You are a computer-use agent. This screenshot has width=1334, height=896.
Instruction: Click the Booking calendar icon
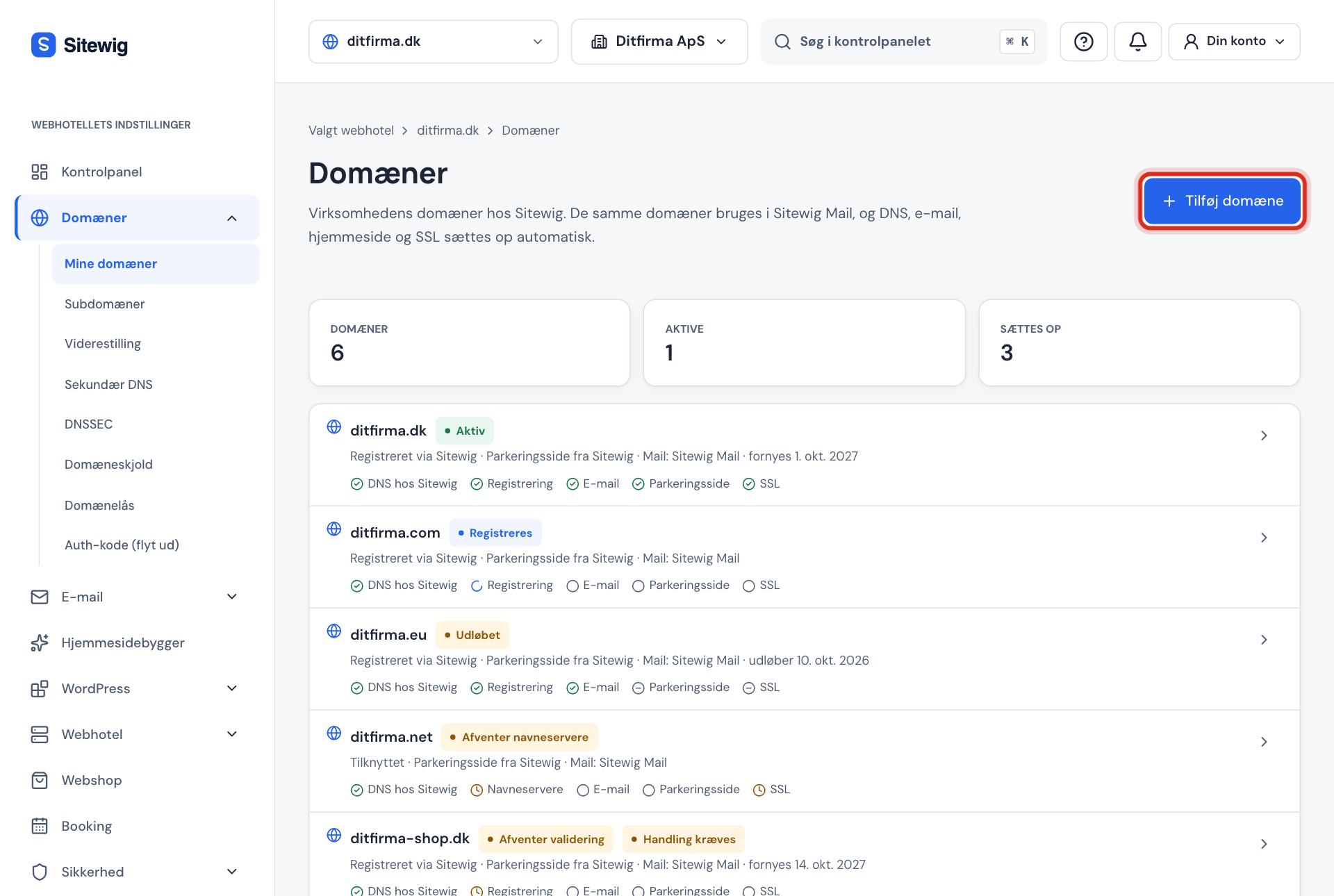(x=40, y=826)
